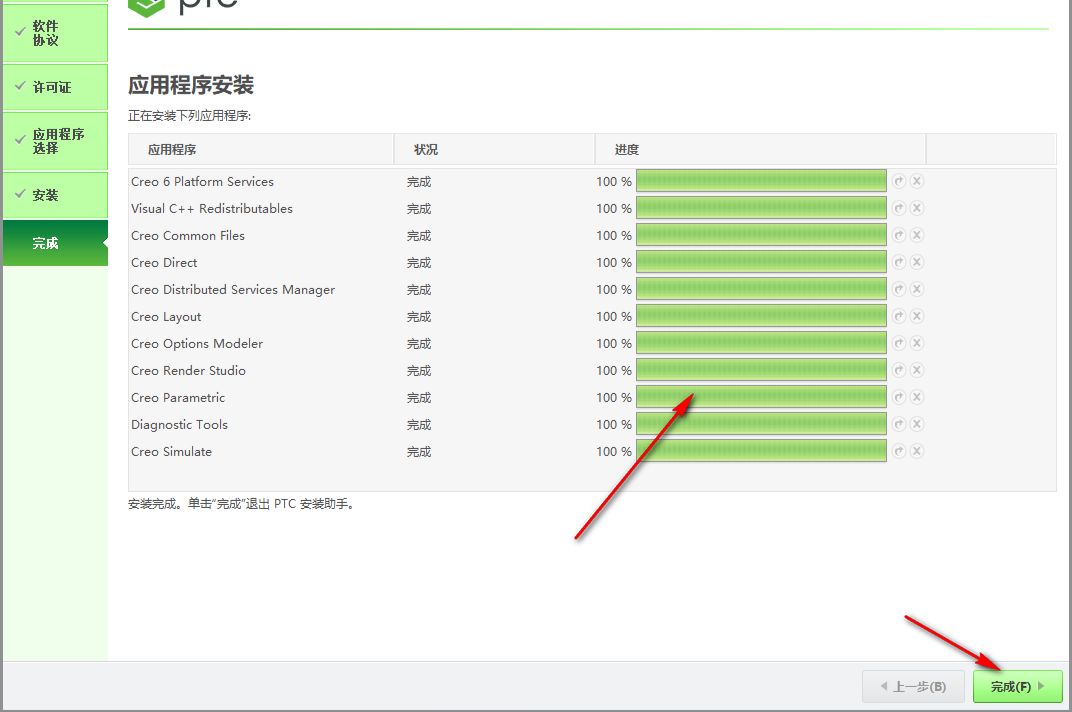
Task: Click the 完成 status for Creo Options Modeler
Action: point(419,344)
